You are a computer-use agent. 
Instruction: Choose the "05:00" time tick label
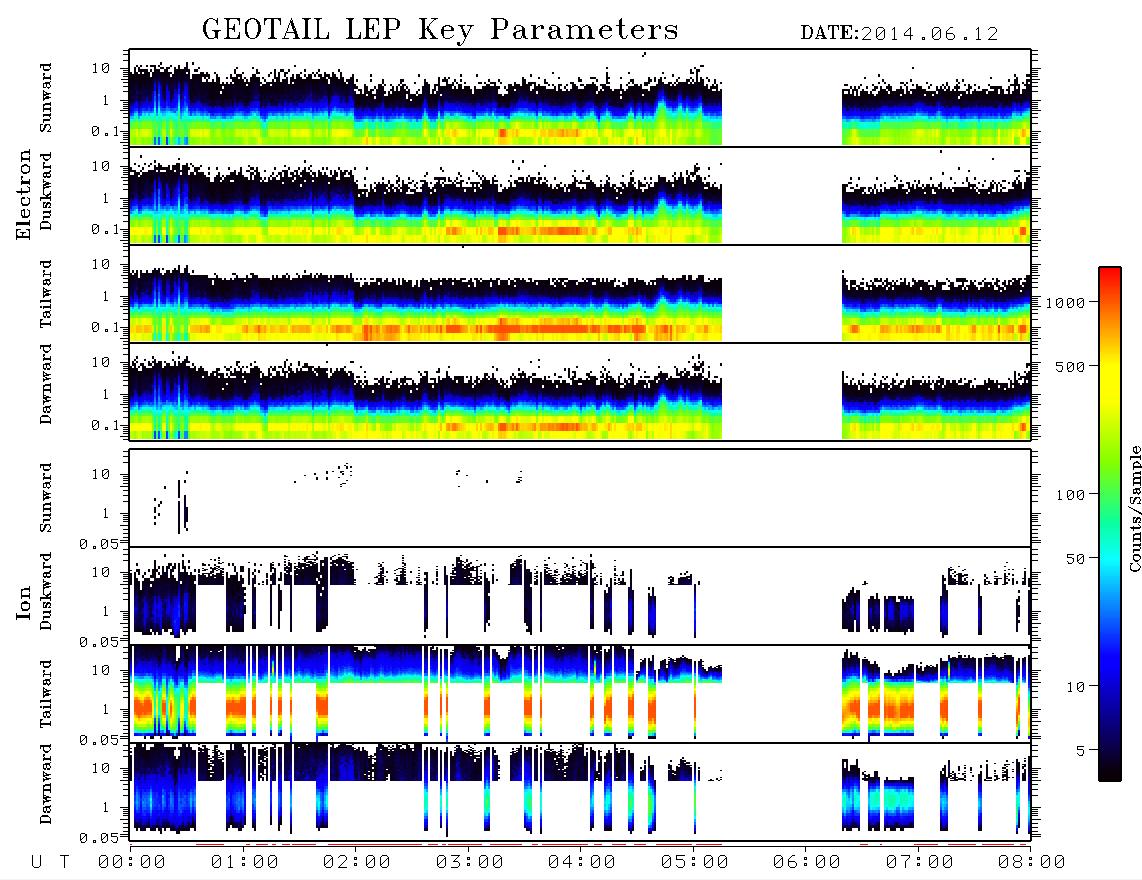click(695, 863)
